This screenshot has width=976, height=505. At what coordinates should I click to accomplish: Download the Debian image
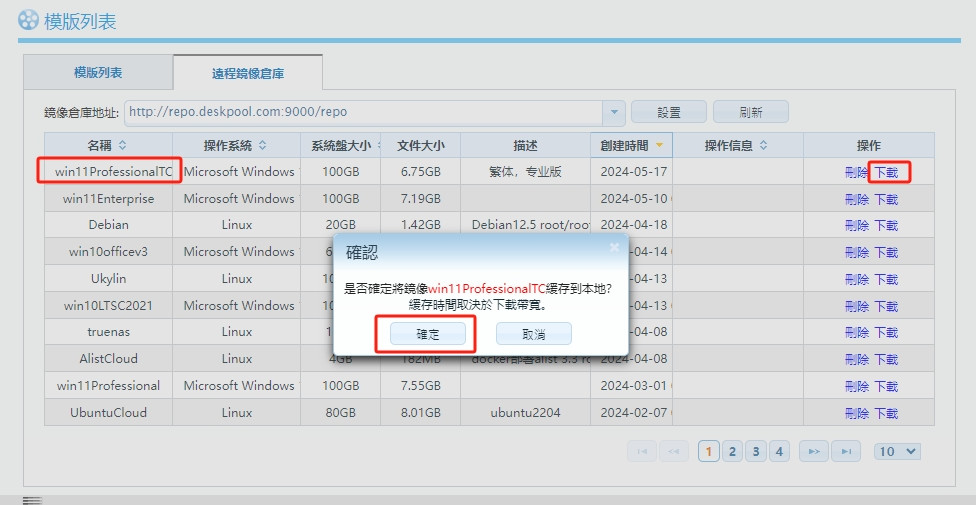[886, 225]
